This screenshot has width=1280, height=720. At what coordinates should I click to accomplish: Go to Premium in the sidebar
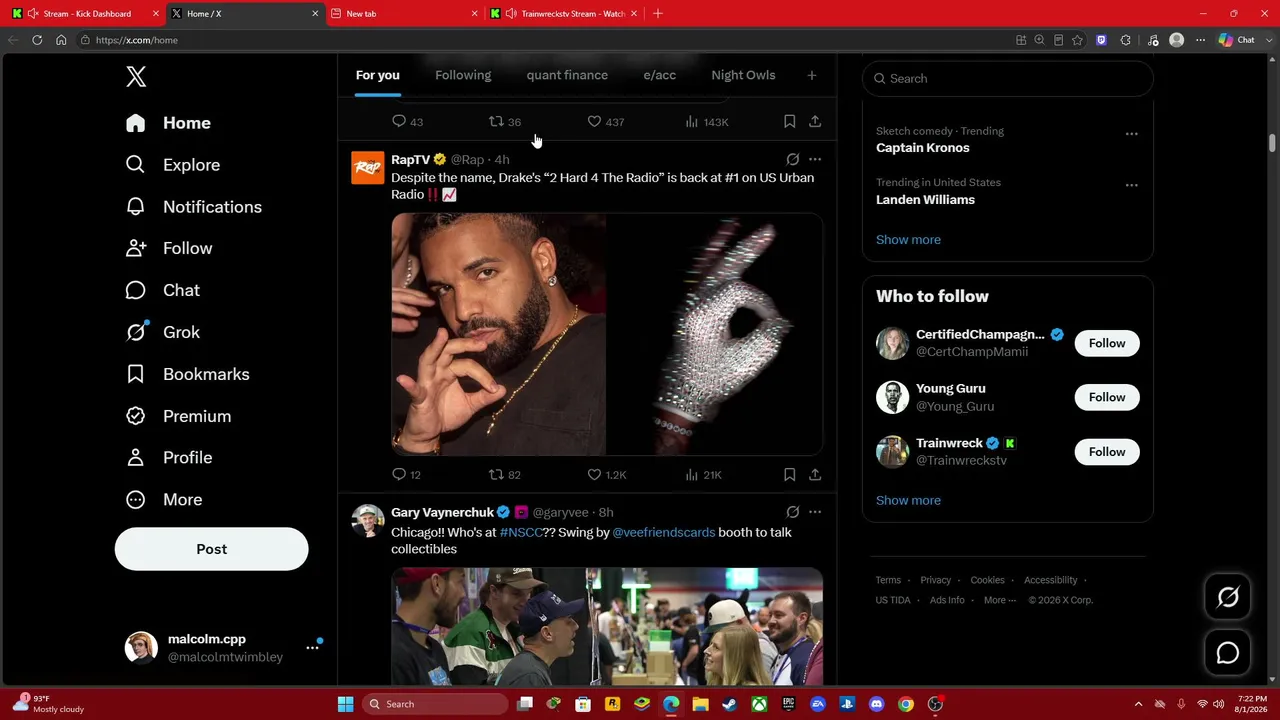(x=178, y=416)
